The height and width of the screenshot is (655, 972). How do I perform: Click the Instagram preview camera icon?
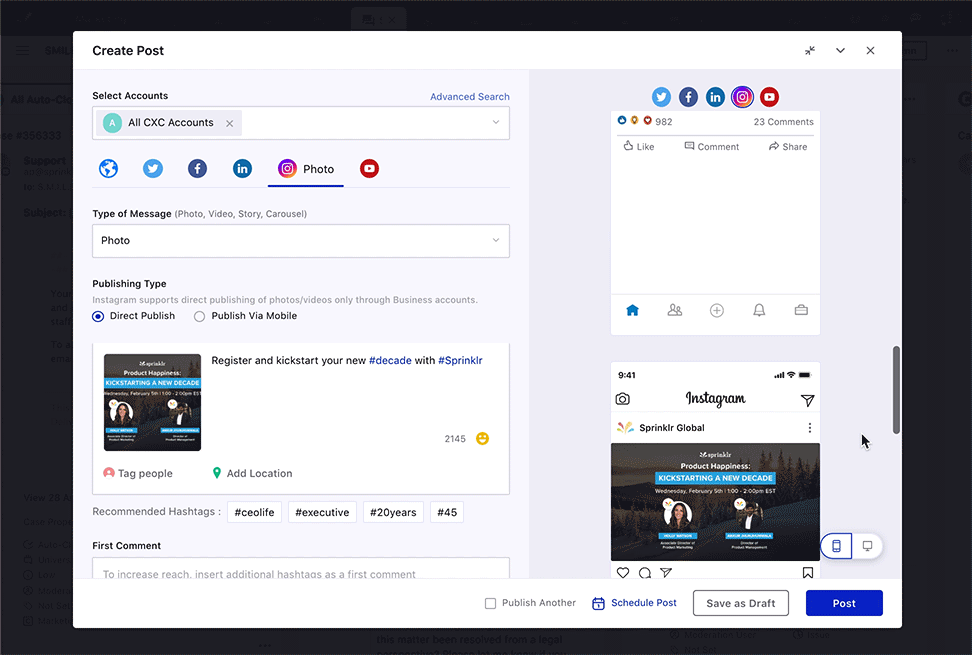point(622,399)
